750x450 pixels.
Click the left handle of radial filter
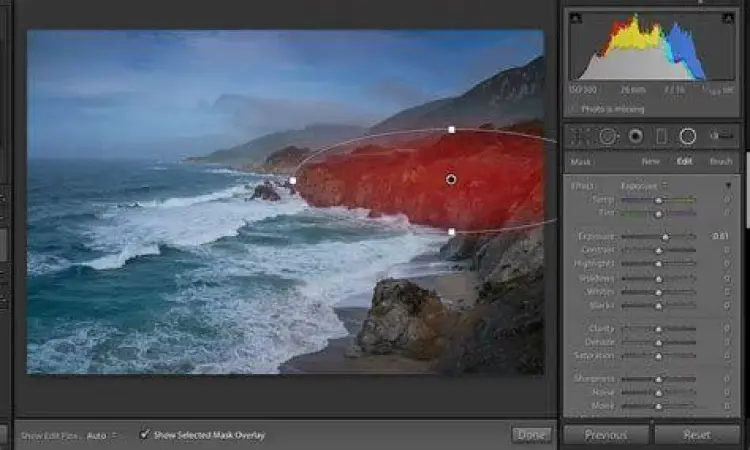coord(293,181)
